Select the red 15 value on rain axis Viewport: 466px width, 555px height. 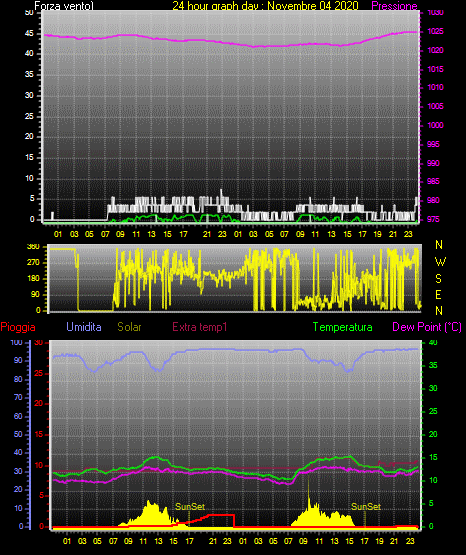pyautogui.click(x=39, y=434)
